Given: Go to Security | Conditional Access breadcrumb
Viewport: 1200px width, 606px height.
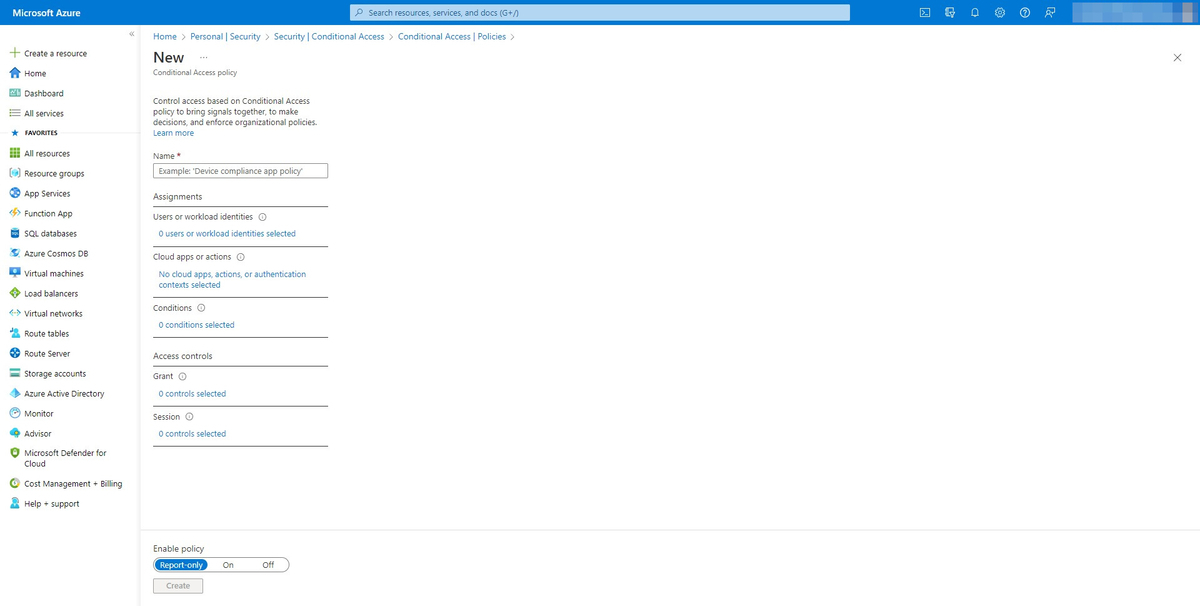Looking at the screenshot, I should [329, 36].
